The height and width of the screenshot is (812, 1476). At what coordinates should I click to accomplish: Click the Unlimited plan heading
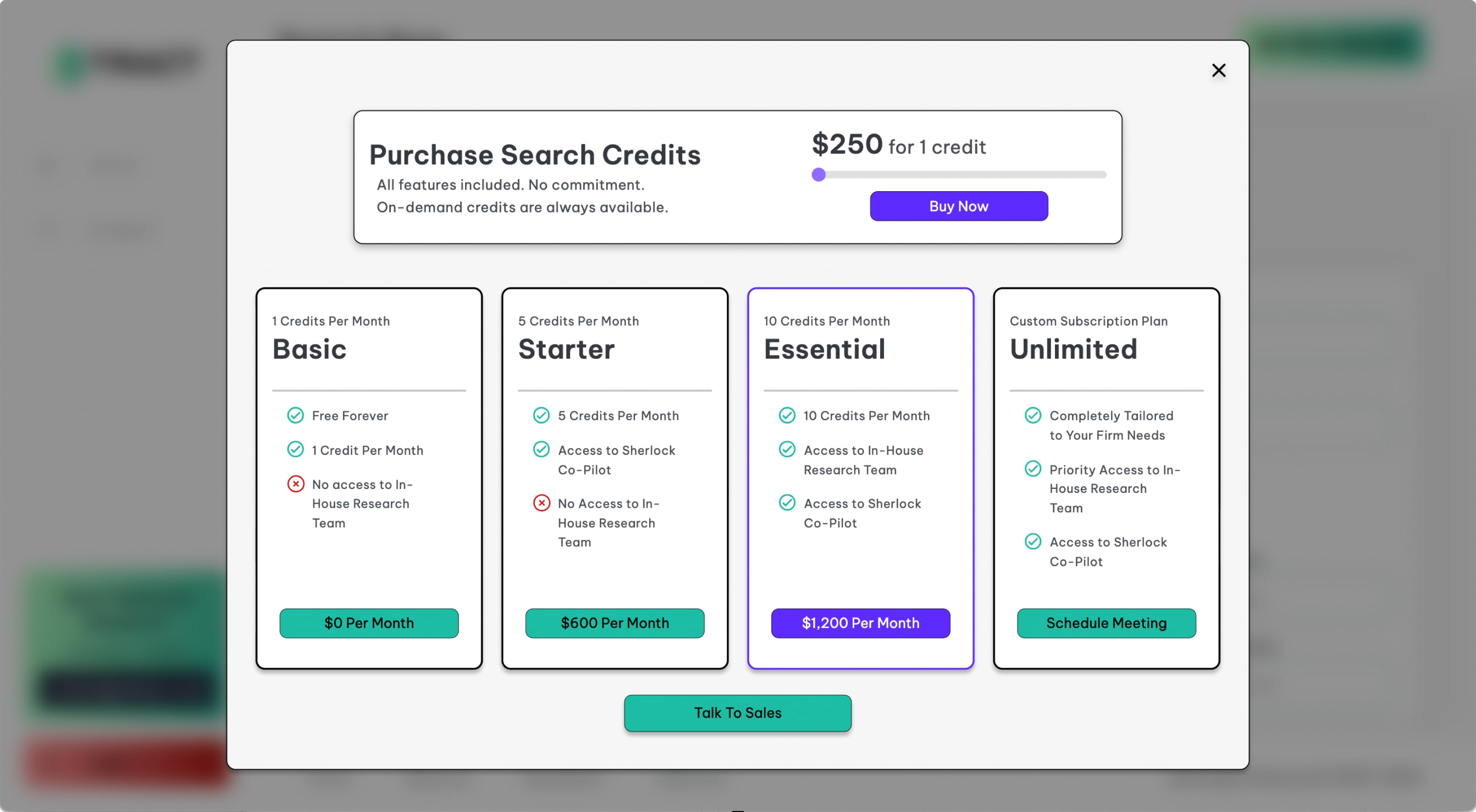point(1073,349)
